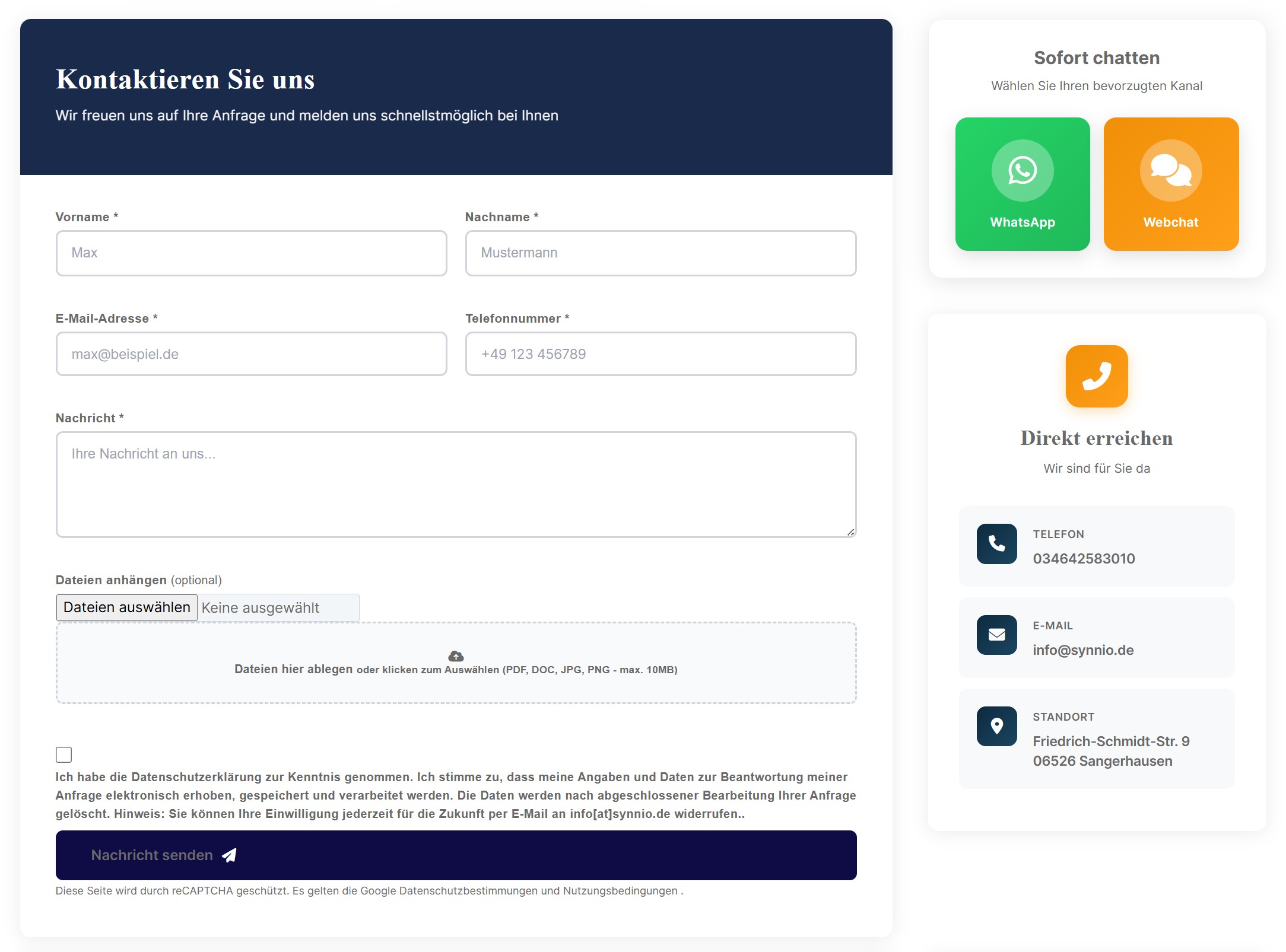Grab the Nachricht textarea resize handle
The height and width of the screenshot is (952, 1286).
click(850, 532)
